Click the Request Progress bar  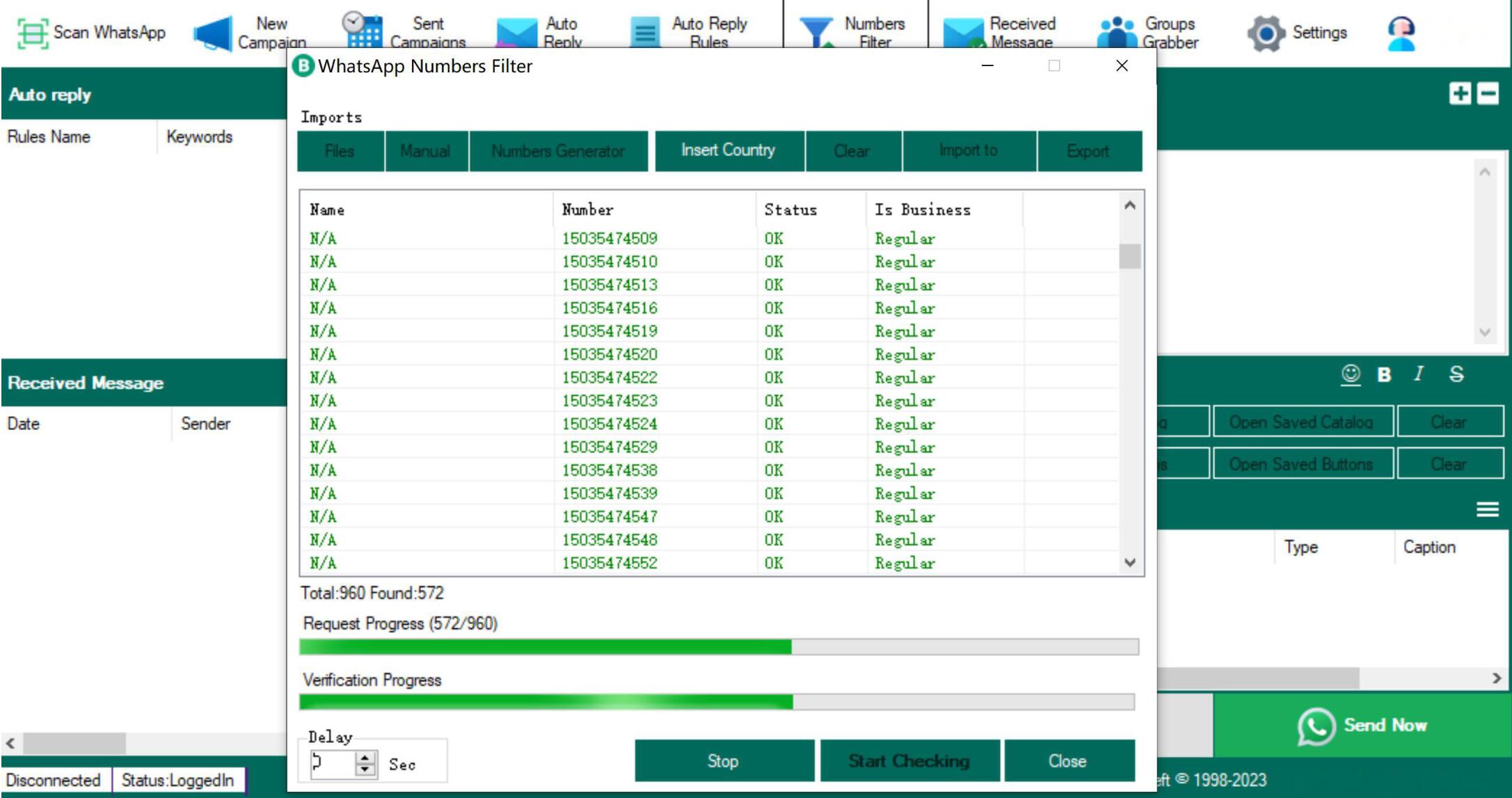click(x=719, y=647)
